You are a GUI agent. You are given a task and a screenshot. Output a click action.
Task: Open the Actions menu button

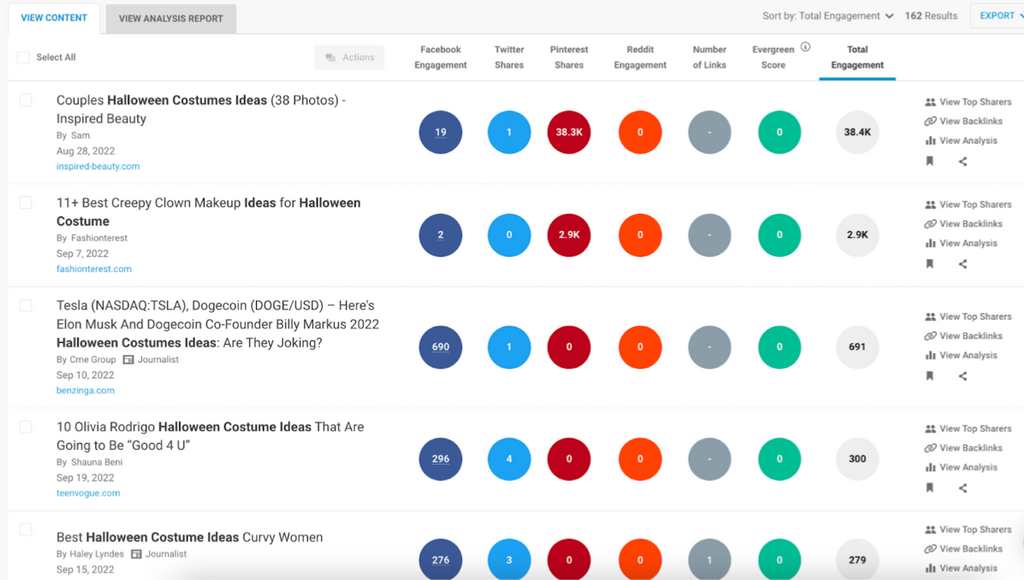click(350, 58)
